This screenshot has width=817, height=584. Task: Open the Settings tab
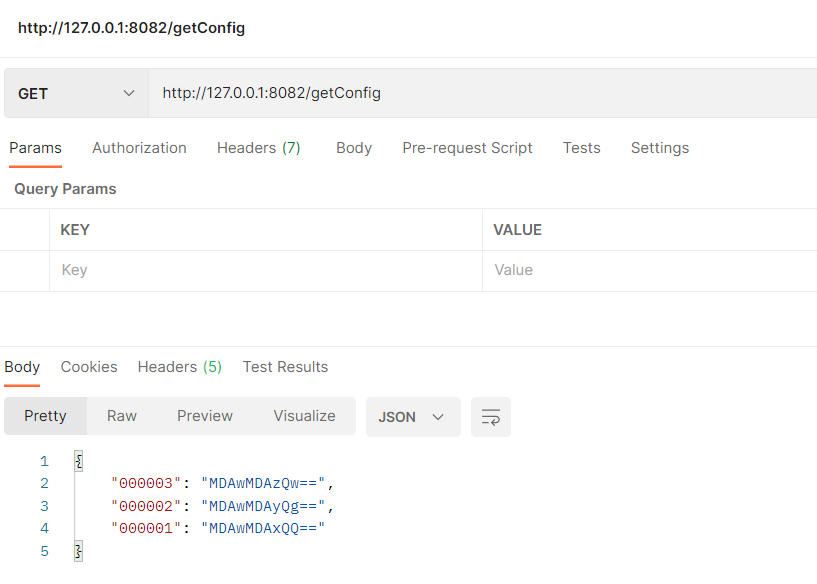(660, 148)
